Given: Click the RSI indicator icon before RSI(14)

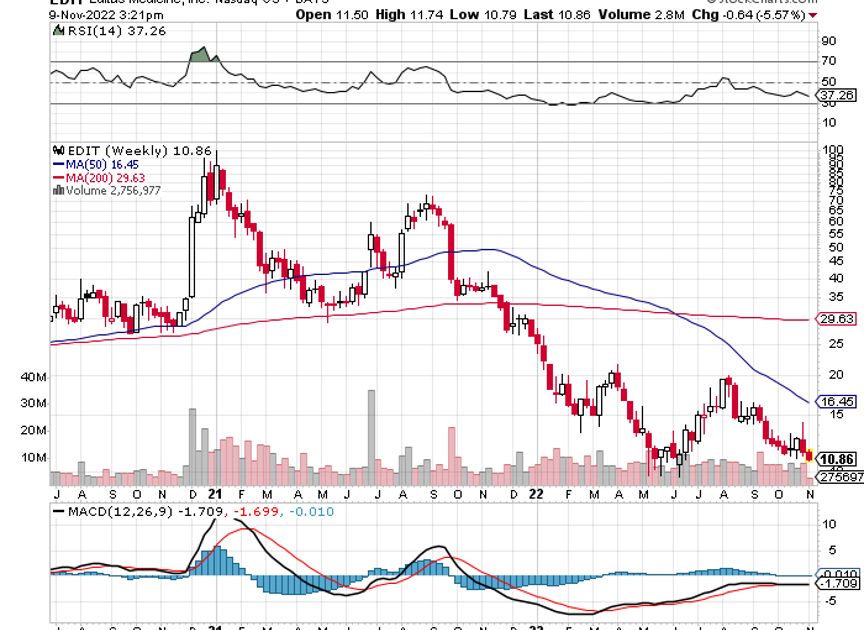Looking at the screenshot, I should 58,30.
